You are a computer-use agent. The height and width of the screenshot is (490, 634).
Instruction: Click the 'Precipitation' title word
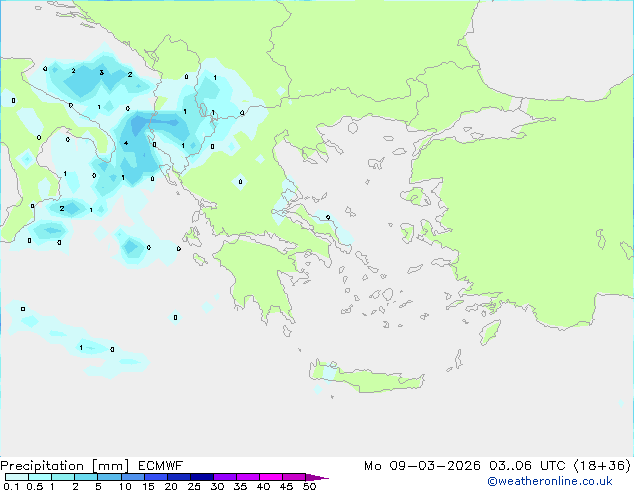42,466
